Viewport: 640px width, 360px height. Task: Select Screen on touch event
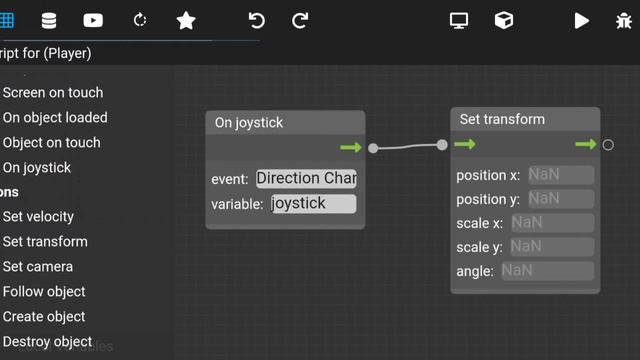53,93
